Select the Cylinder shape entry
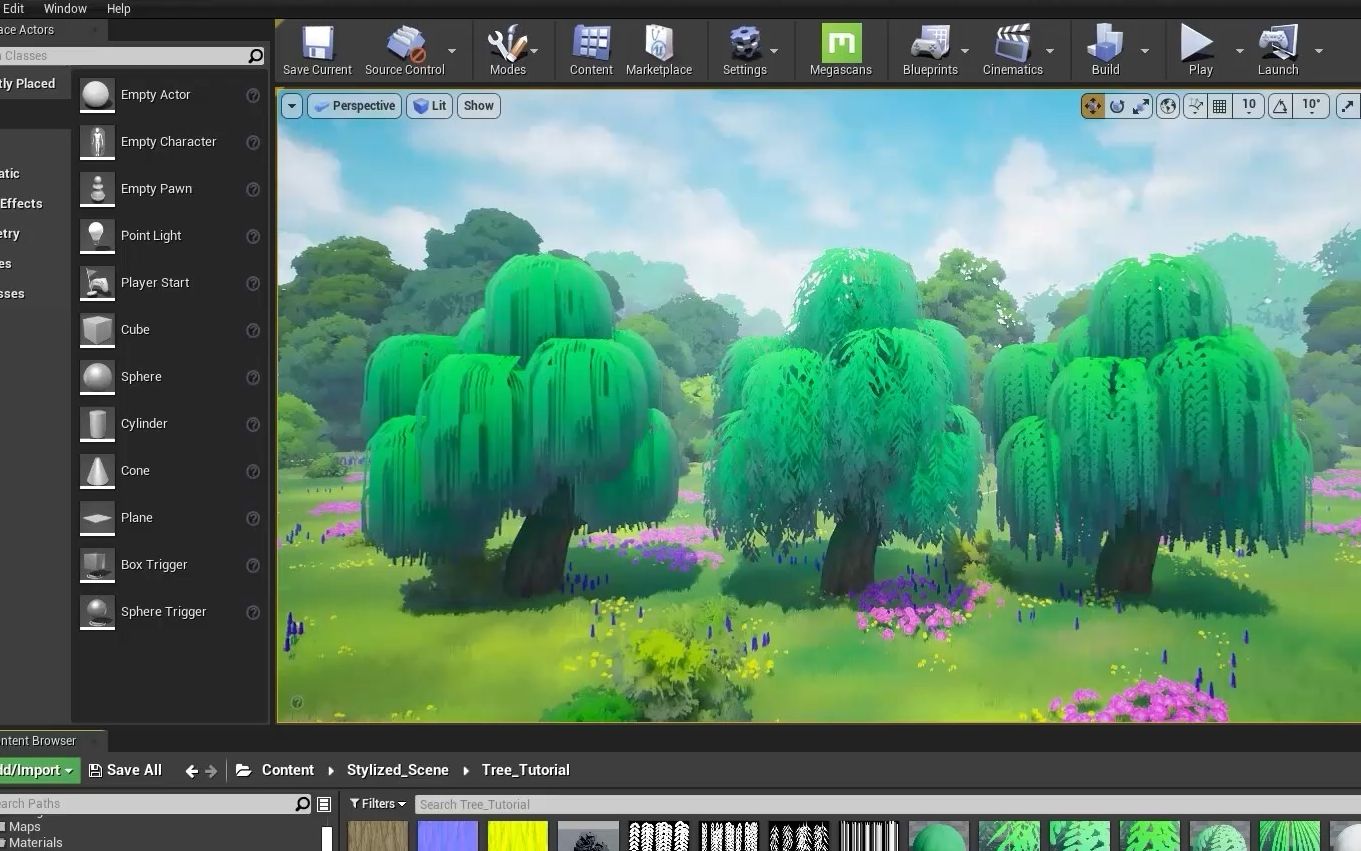Screen dimensions: 1361x851 [170, 424]
